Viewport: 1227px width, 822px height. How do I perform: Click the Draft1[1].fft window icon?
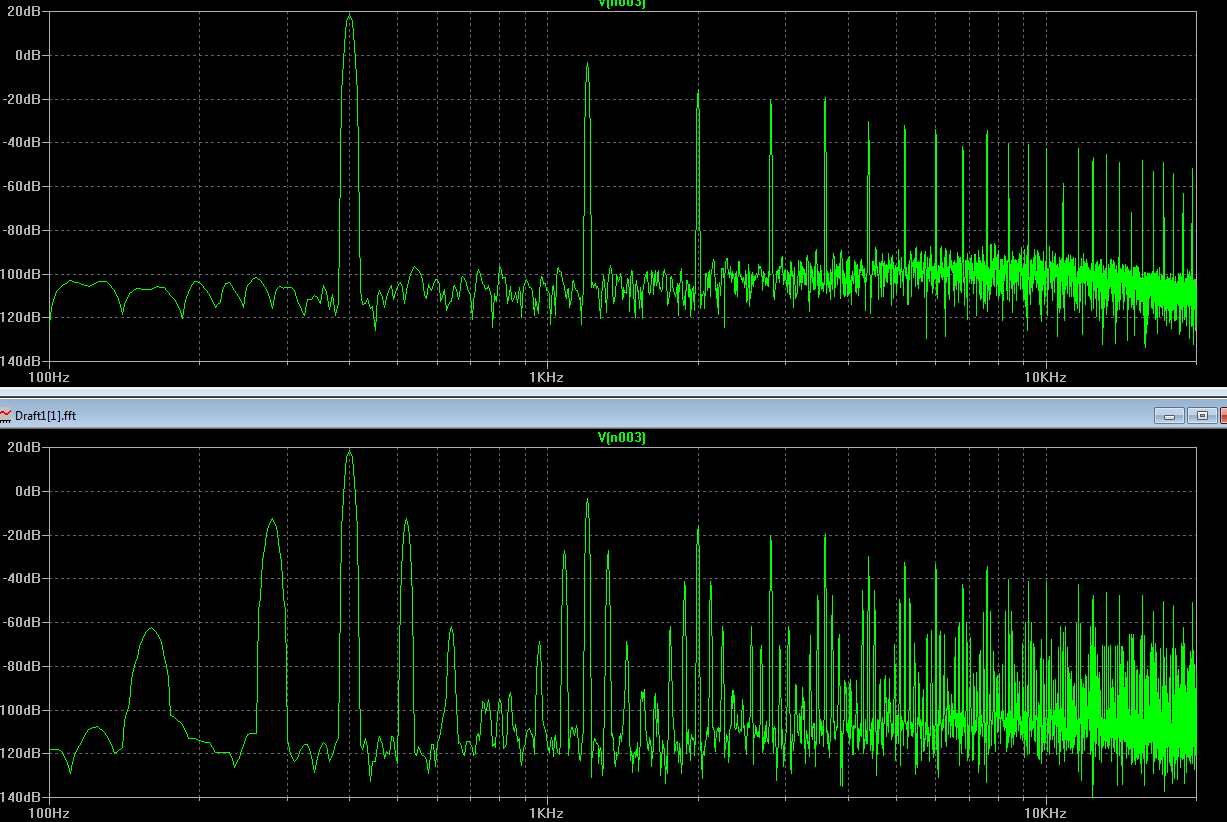6,415
